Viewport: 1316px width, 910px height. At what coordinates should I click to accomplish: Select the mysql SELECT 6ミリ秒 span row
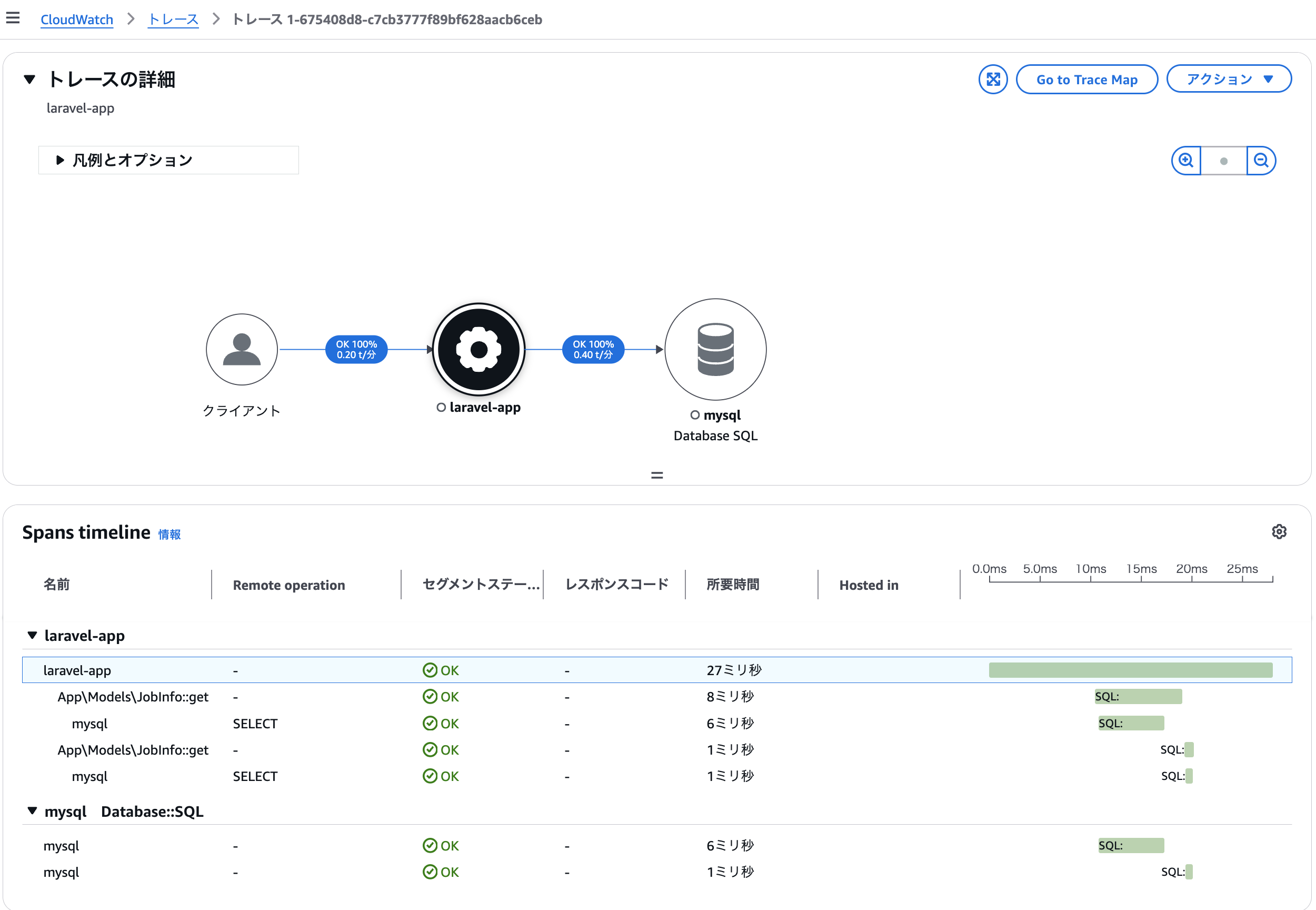tap(656, 723)
